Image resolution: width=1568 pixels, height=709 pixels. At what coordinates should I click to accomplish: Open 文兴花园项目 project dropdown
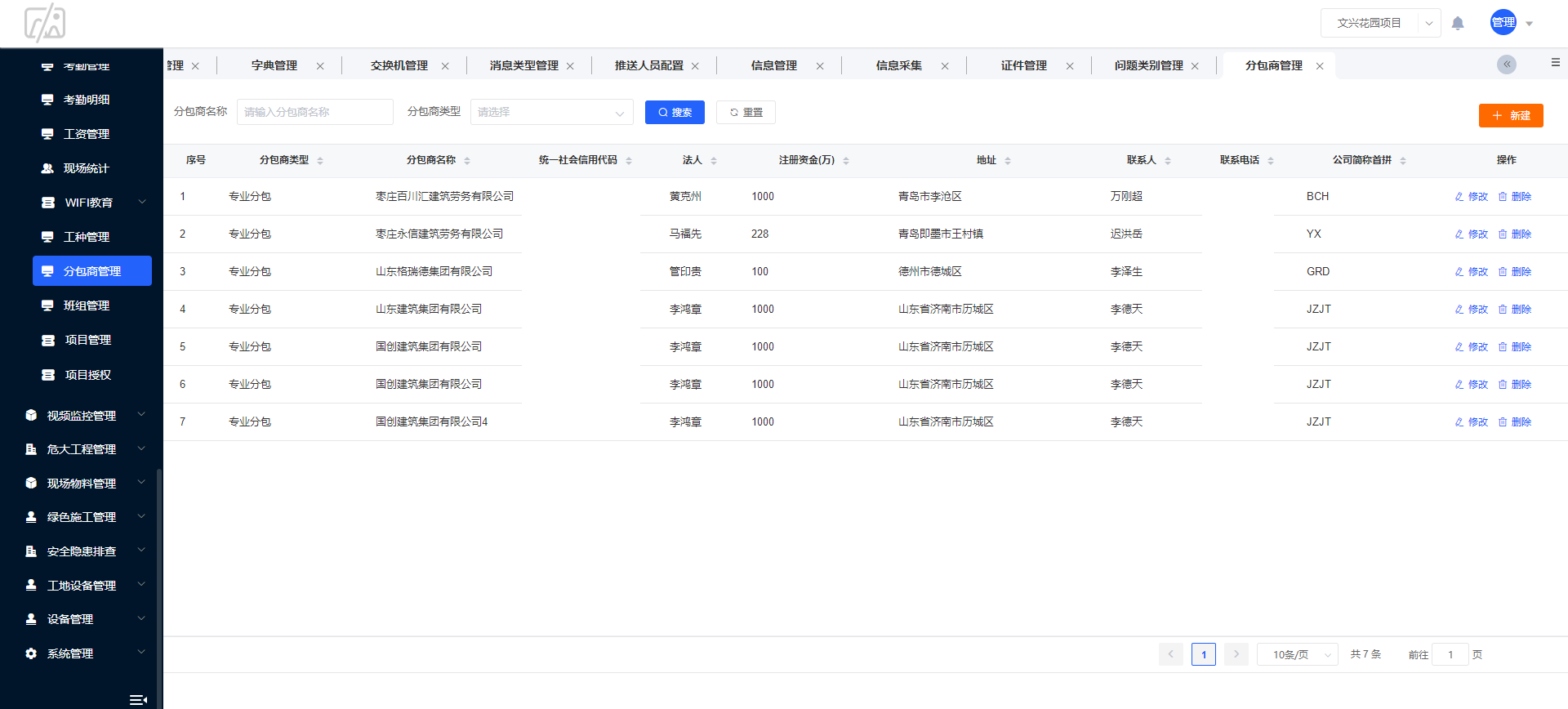(1380, 23)
